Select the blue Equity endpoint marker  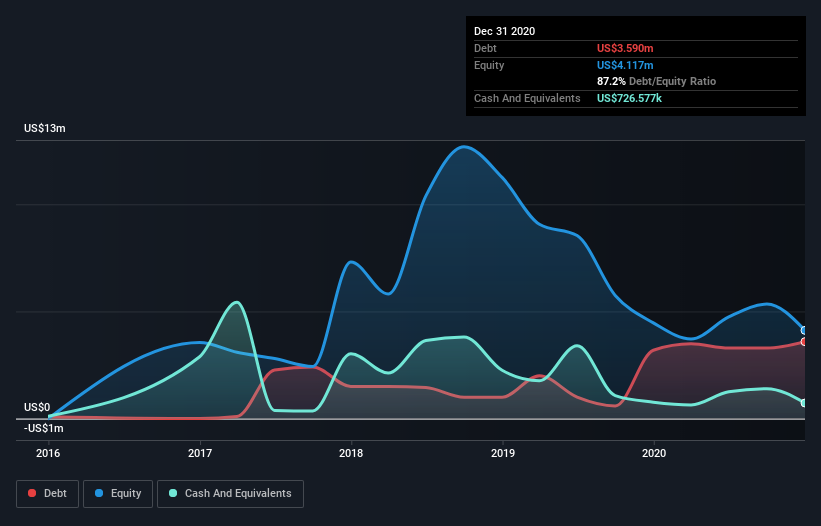[804, 330]
